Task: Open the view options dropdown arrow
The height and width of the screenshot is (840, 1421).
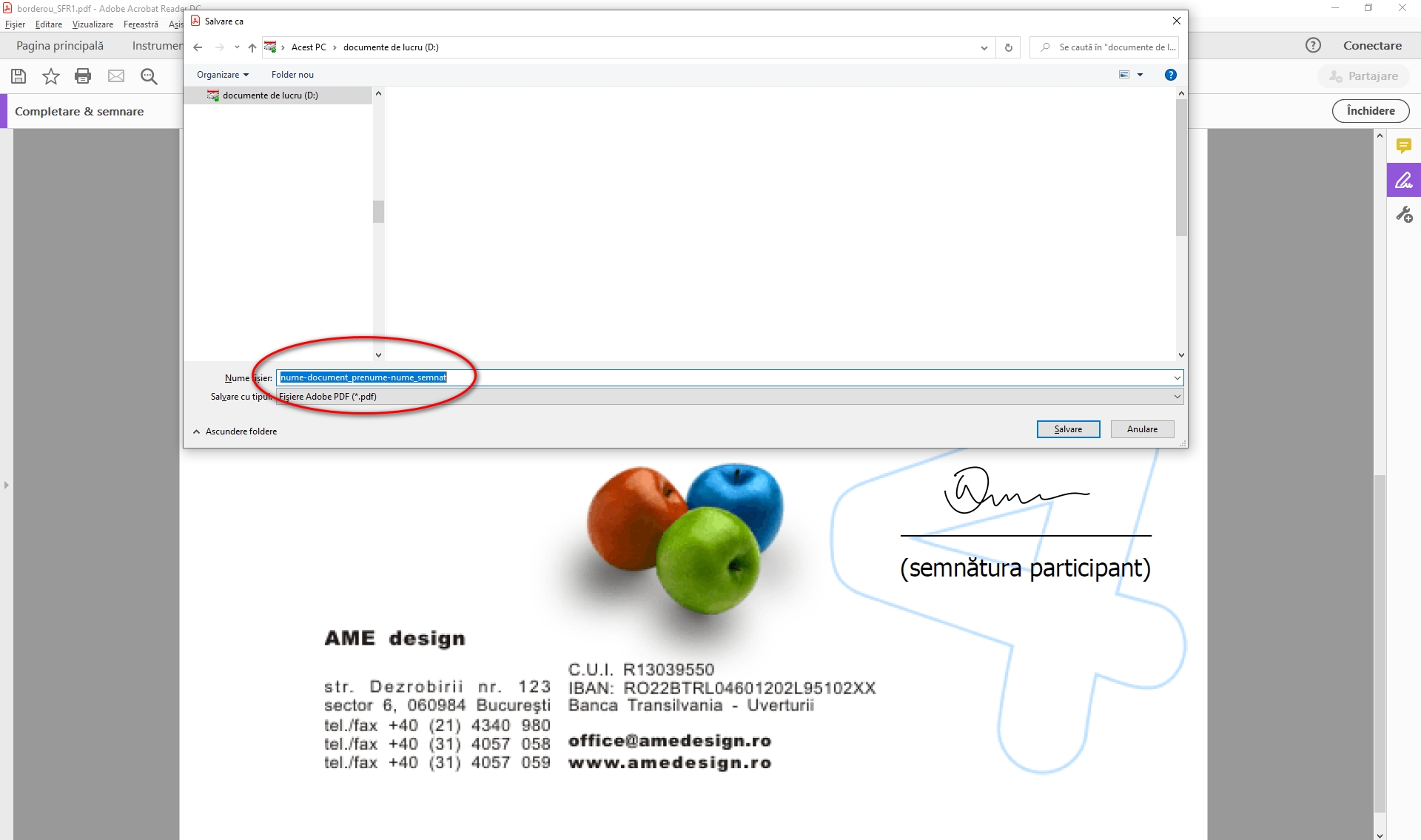Action: (x=1140, y=75)
